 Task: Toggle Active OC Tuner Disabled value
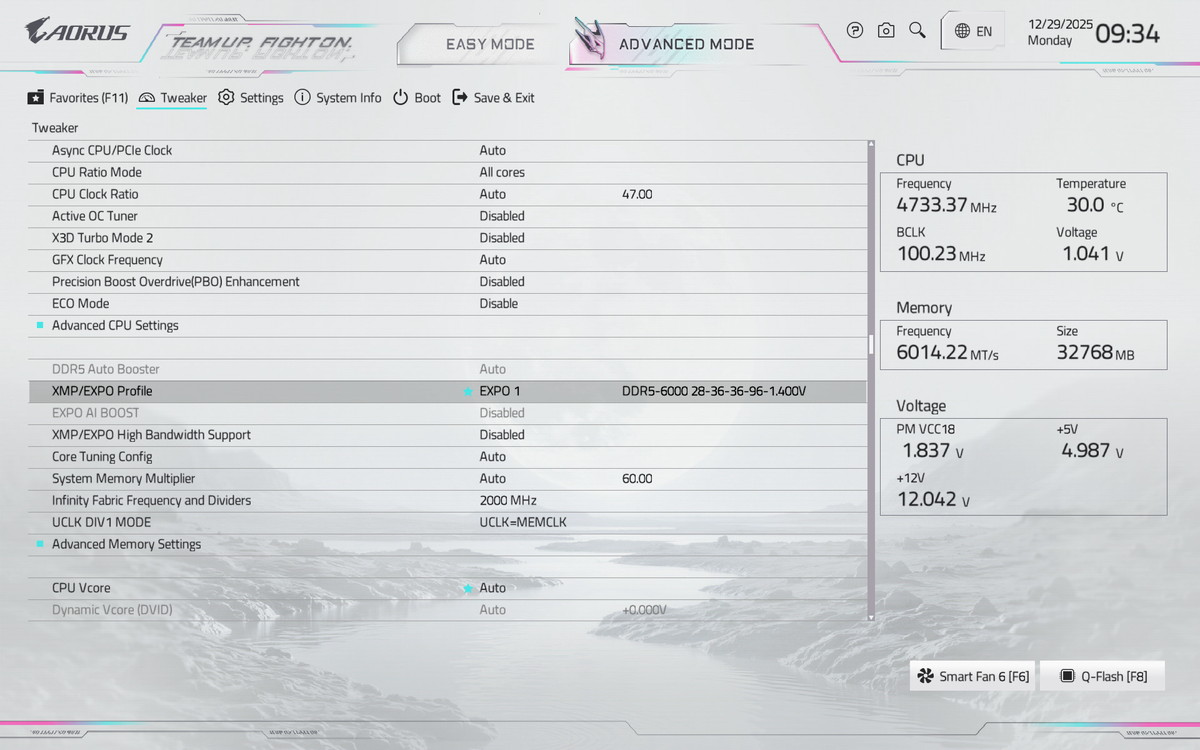point(502,216)
